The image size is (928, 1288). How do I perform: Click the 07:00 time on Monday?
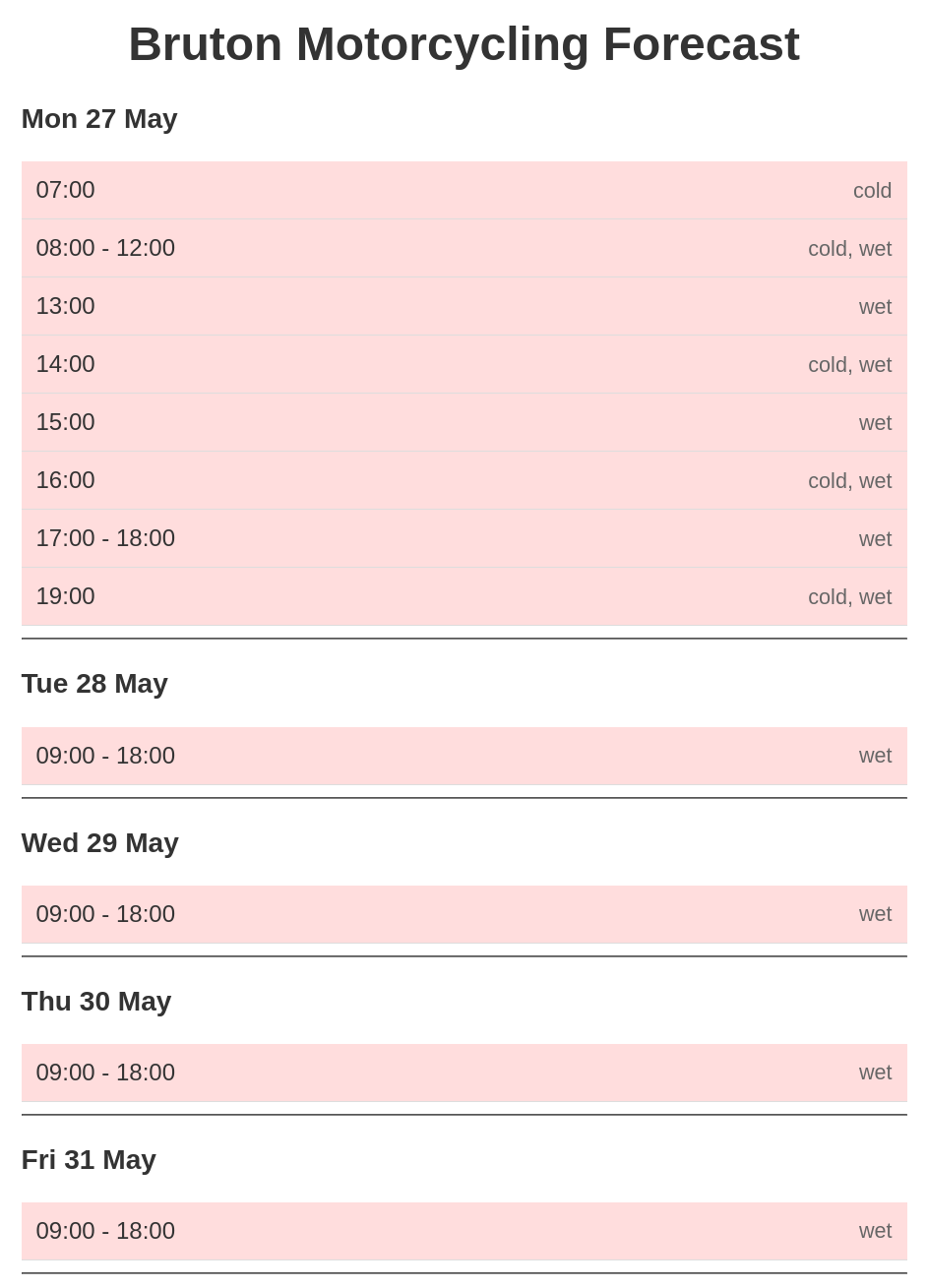click(66, 190)
